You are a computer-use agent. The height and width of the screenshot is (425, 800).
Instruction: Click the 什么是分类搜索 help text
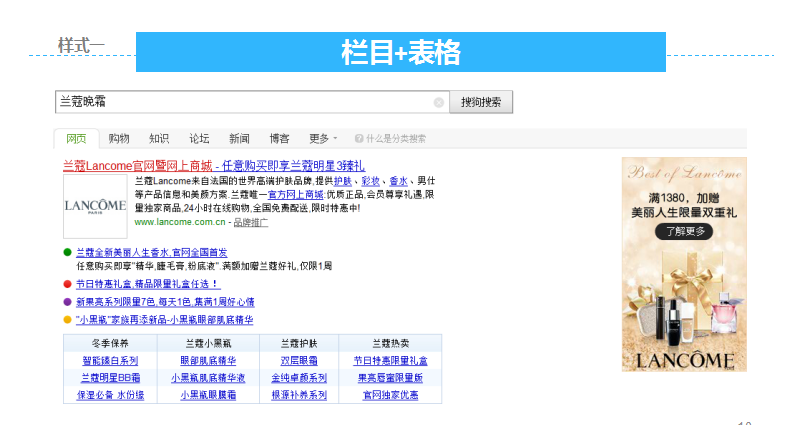click(396, 139)
